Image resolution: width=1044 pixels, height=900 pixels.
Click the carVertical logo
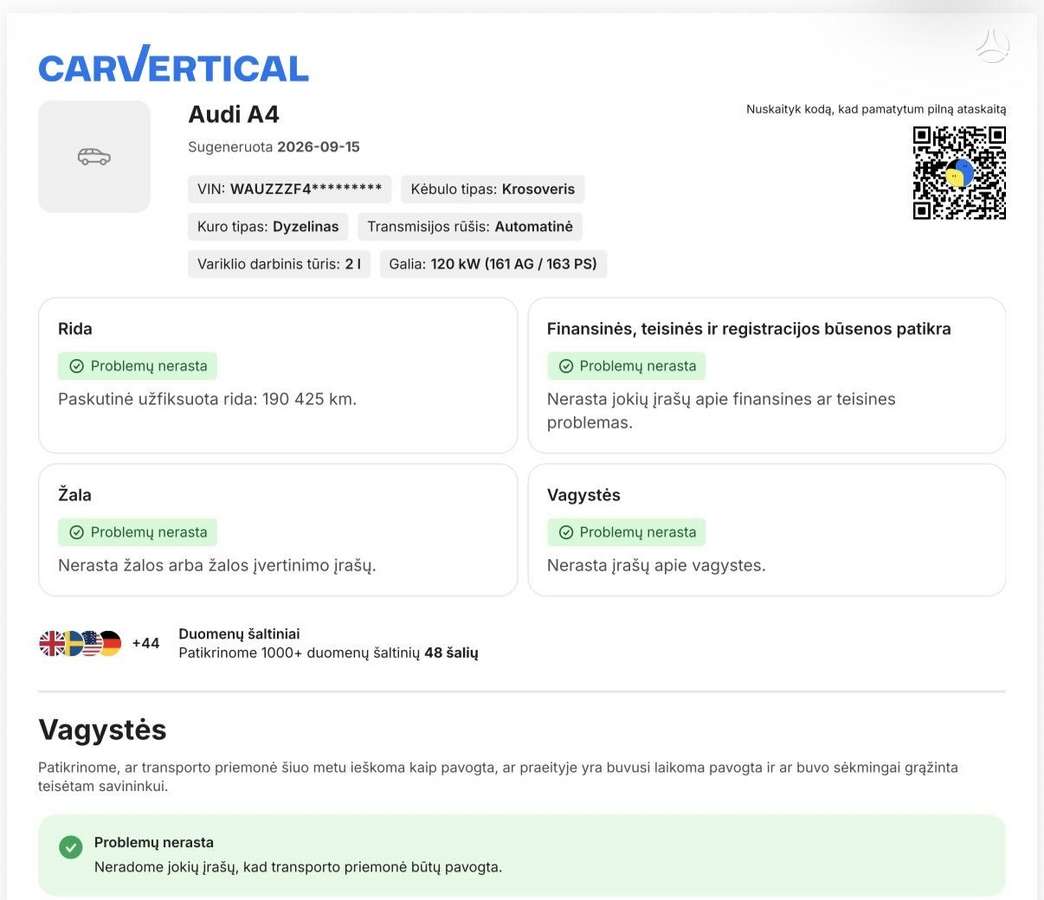[x=174, y=64]
